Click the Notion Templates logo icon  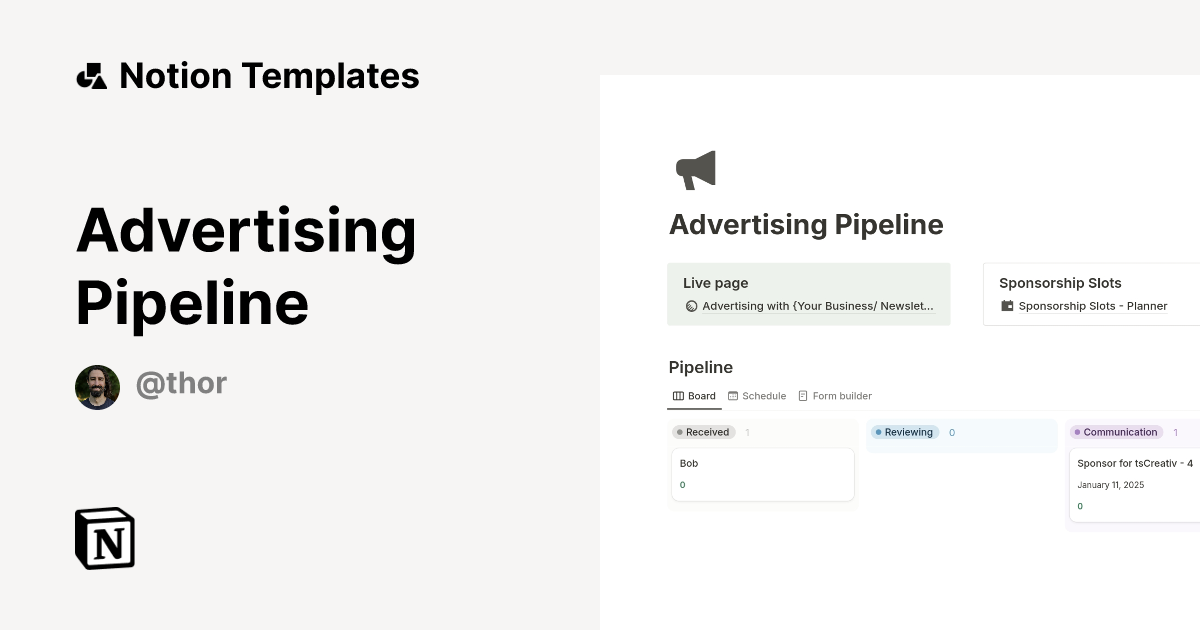coord(90,75)
